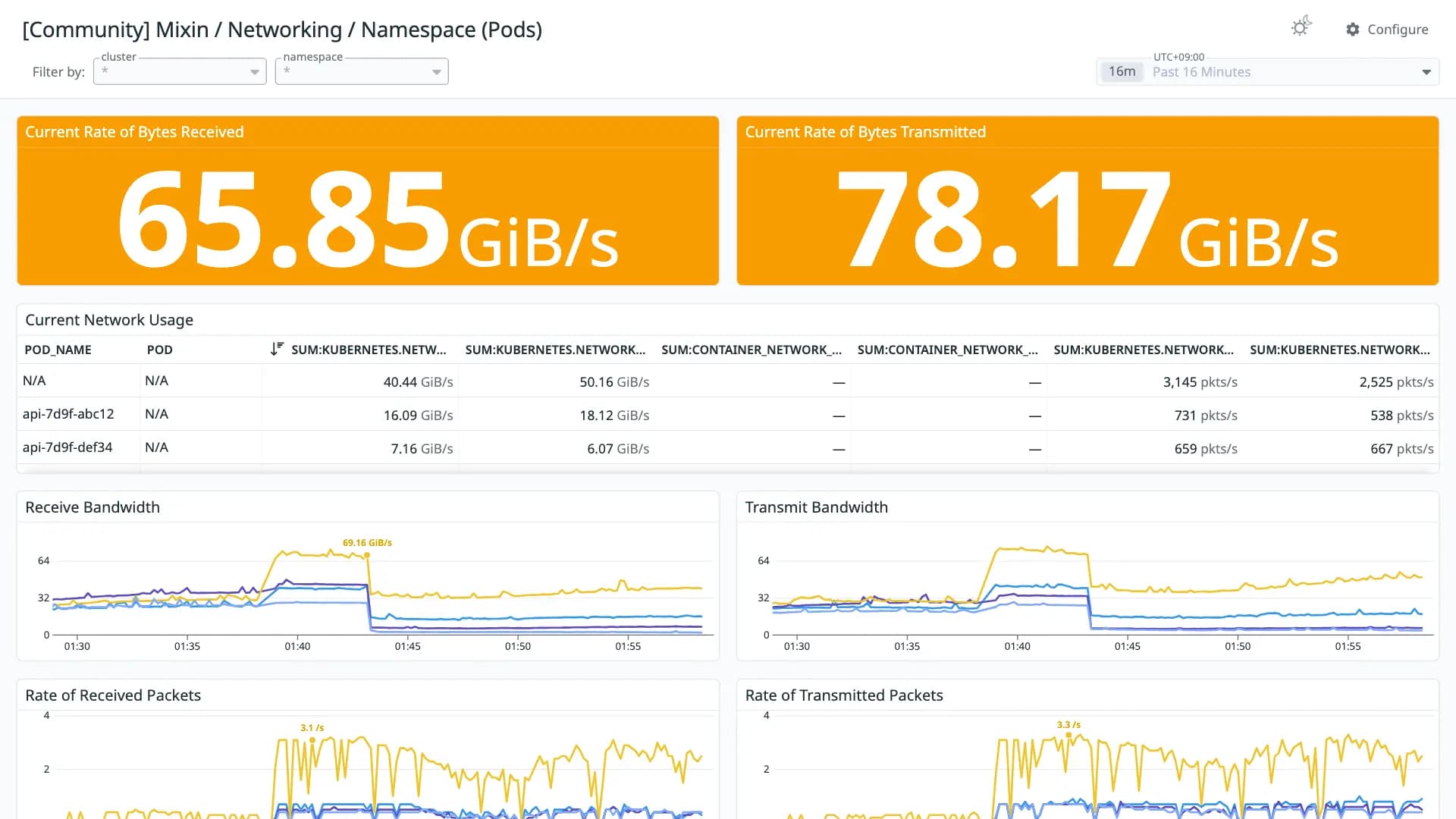The height and width of the screenshot is (819, 1456).
Task: Open the cluster filter dropdown
Action: click(x=180, y=71)
